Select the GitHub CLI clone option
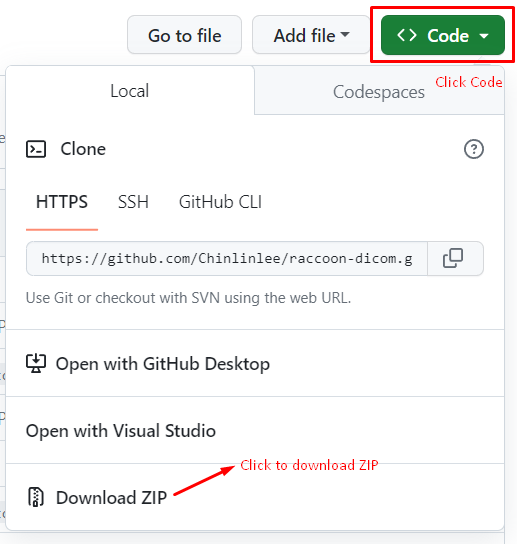 (220, 202)
